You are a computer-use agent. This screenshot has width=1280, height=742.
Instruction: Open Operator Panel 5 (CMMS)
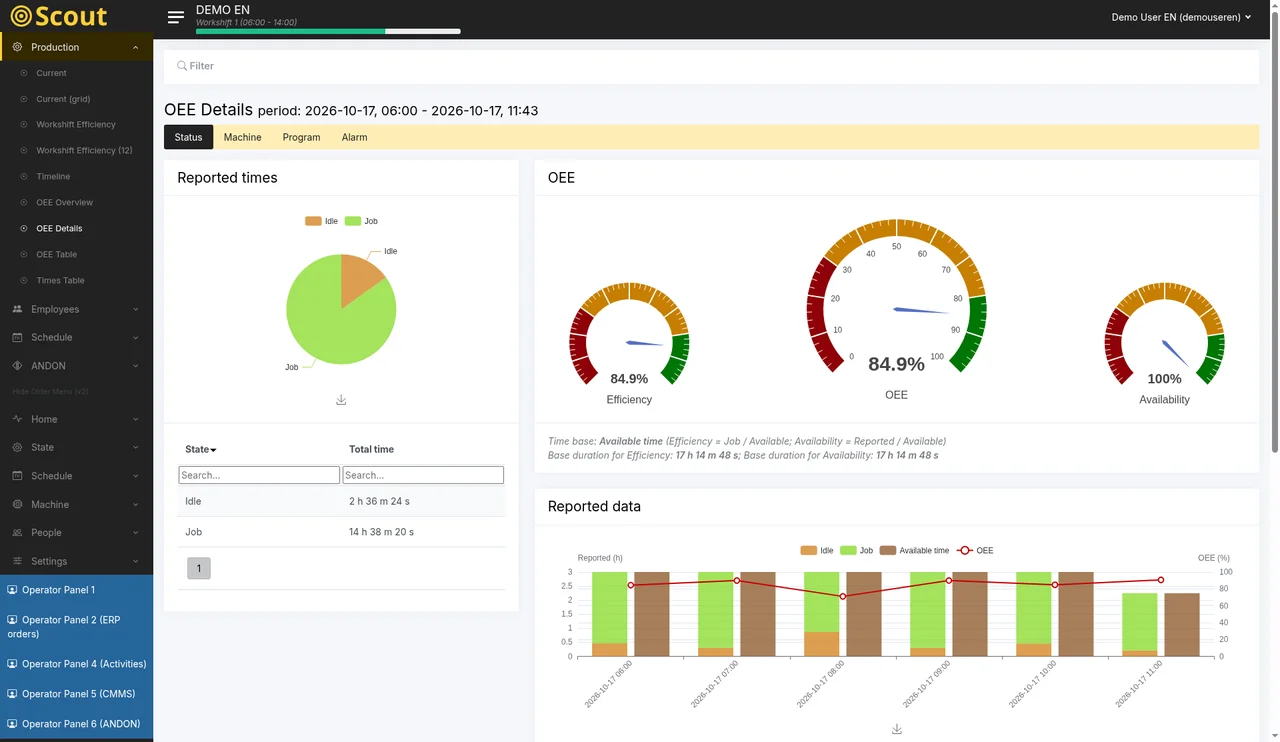coord(76,694)
